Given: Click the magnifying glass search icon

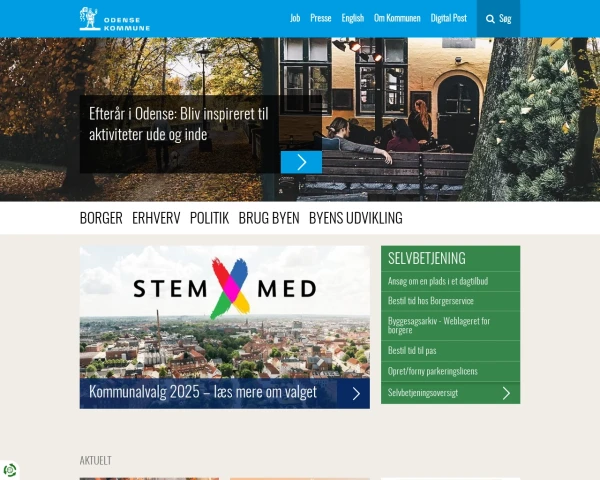Looking at the screenshot, I should coord(490,19).
